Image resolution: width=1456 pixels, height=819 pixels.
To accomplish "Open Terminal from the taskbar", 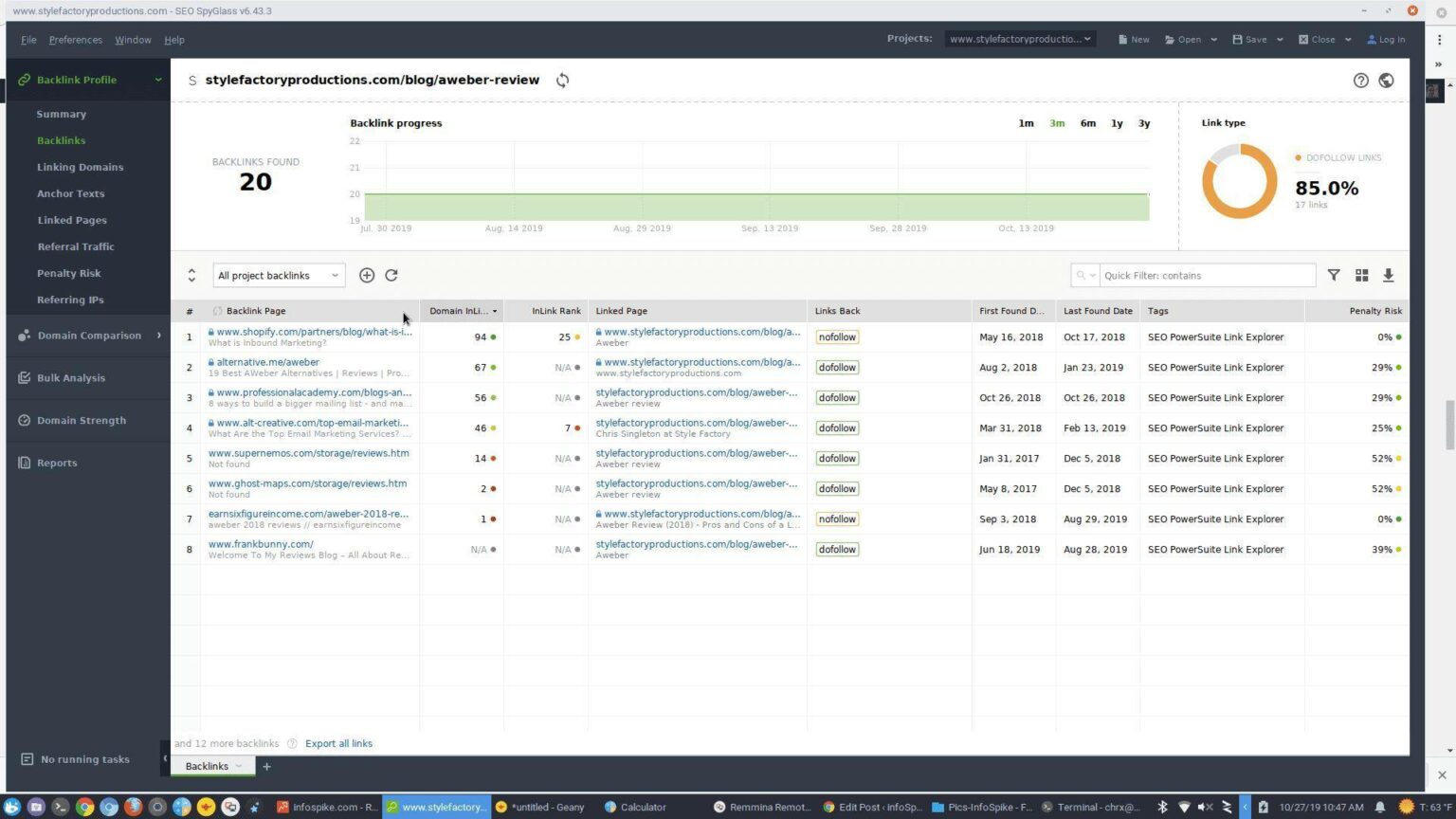I will tap(1091, 807).
